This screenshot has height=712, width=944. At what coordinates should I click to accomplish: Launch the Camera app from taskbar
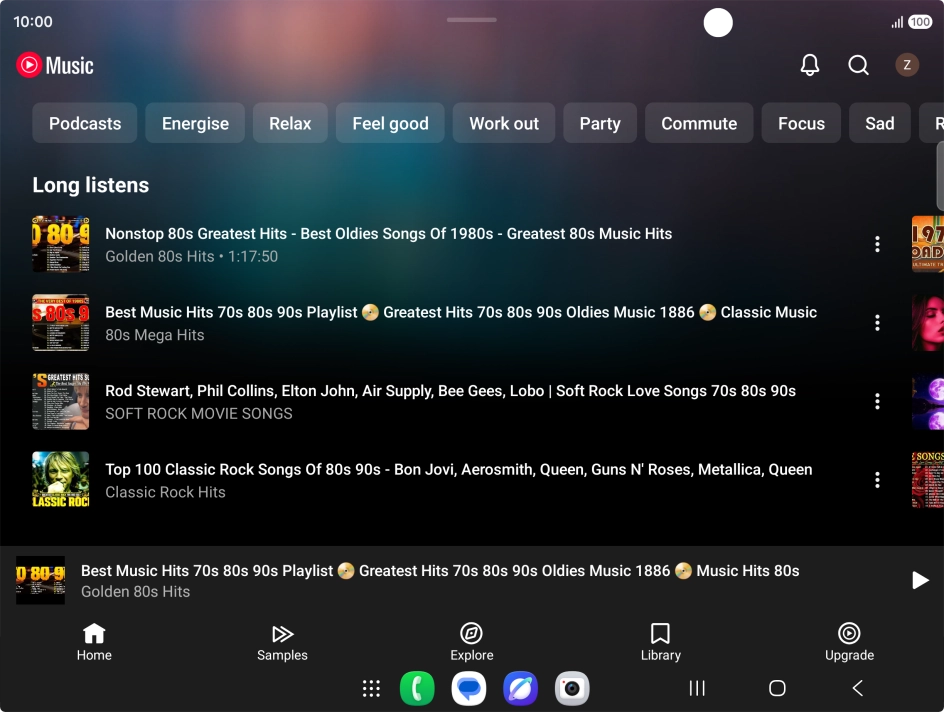pyautogui.click(x=572, y=688)
